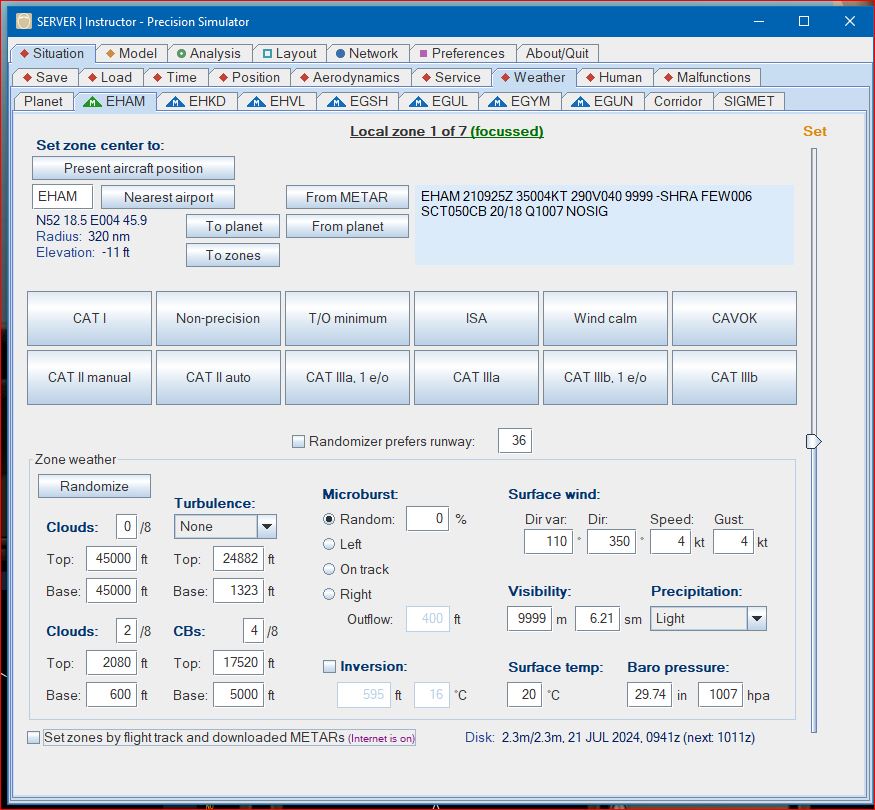The width and height of the screenshot is (875, 810).
Task: Click the Randomize zone weather button
Action: pos(94,486)
